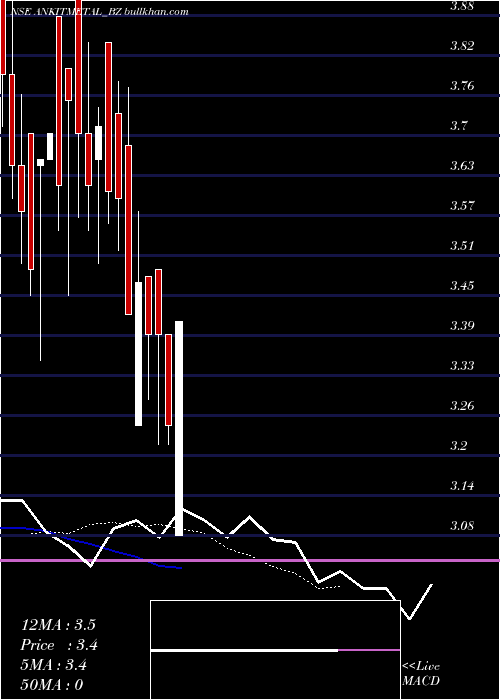Click the '50MA : 0' reading
The width and height of the screenshot is (500, 700).
click(52, 684)
